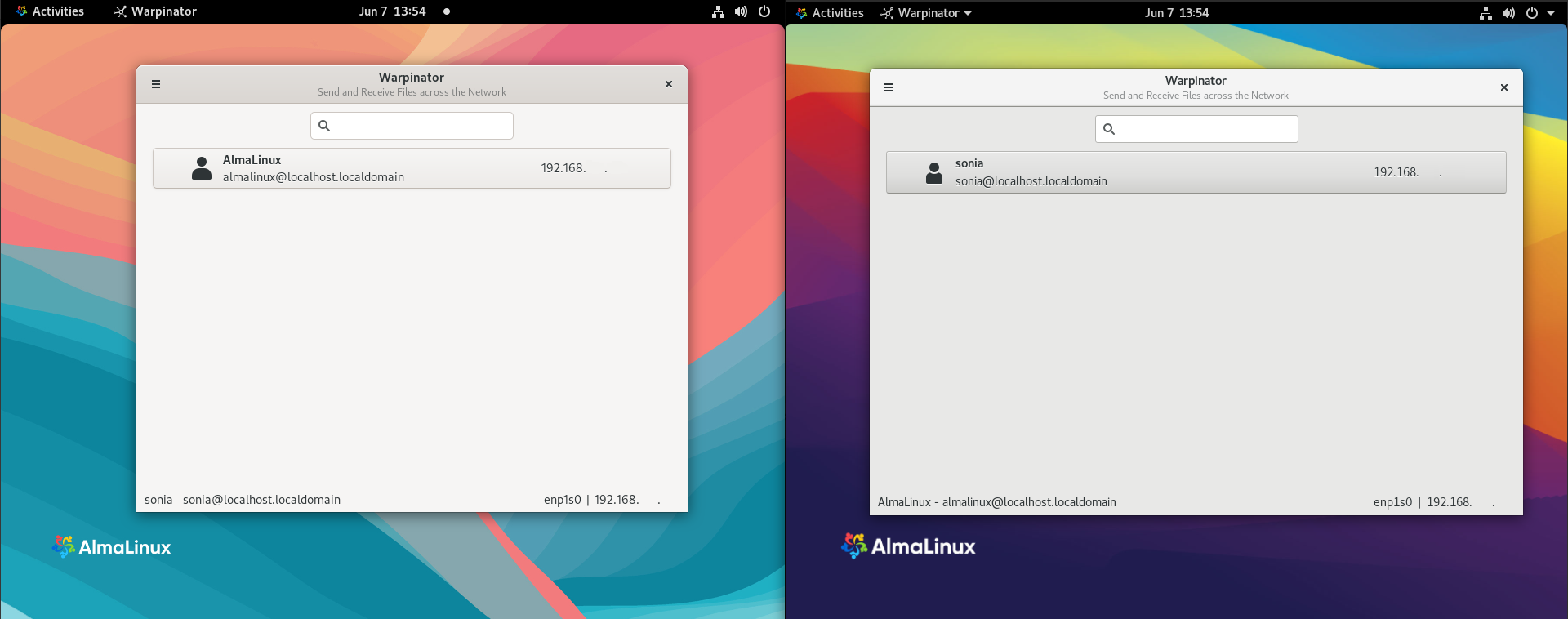Open Warpinator app menu on pink-wallpaper desktop
The image size is (1568, 619).
coord(155,11)
